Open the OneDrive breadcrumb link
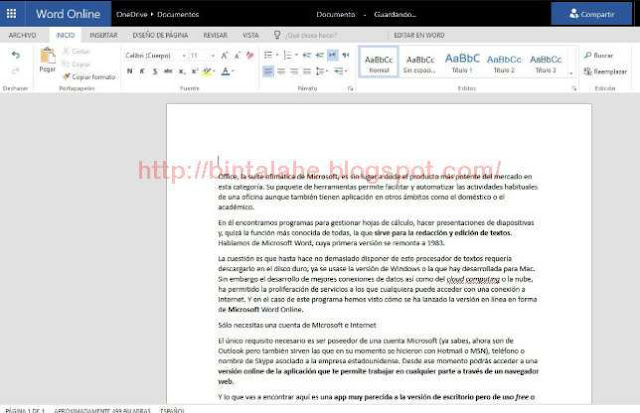 (x=131, y=14)
